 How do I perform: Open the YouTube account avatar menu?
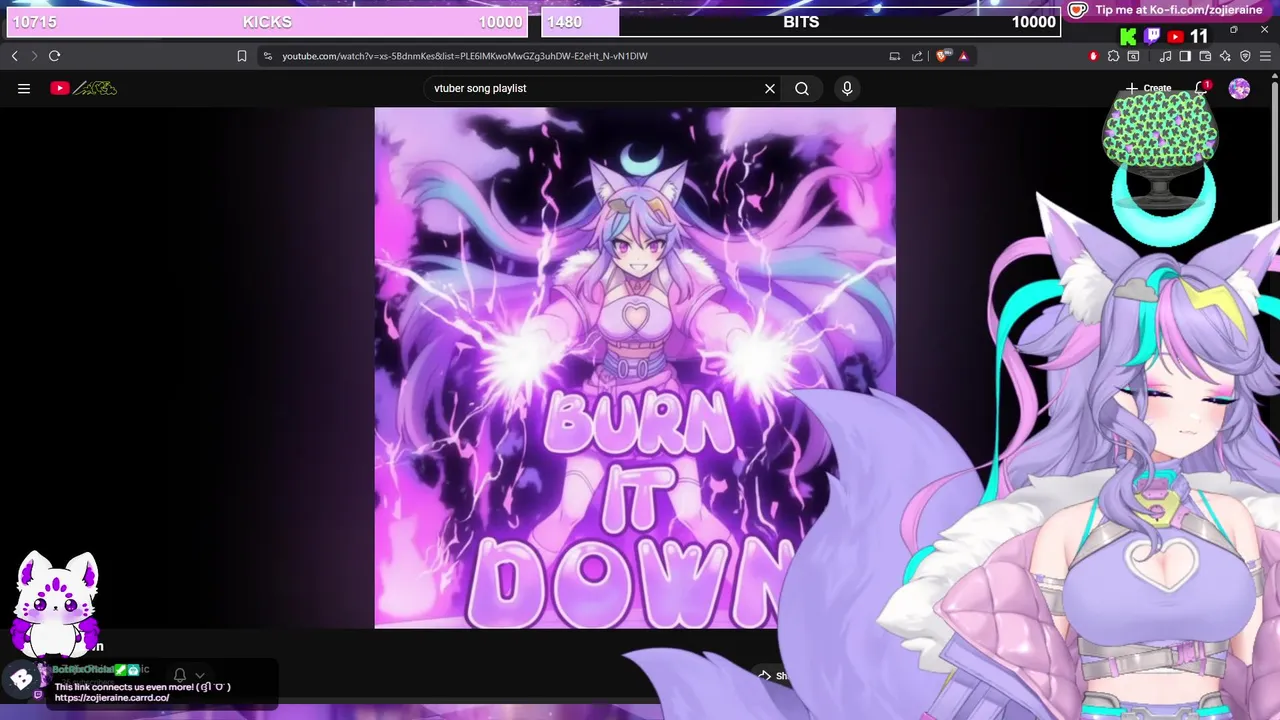1239,89
